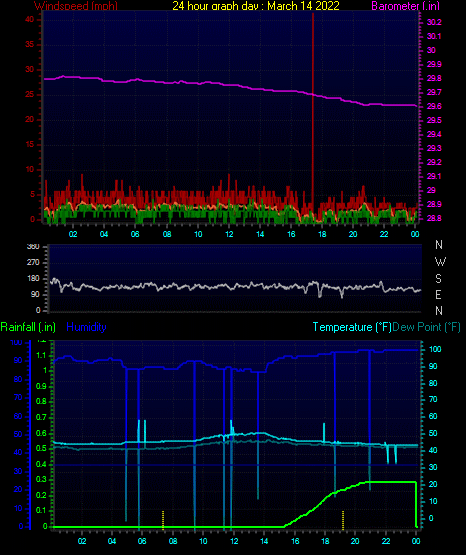The height and width of the screenshot is (555, 466).
Task: Click the S compass label beside direction graph
Action: (438, 279)
